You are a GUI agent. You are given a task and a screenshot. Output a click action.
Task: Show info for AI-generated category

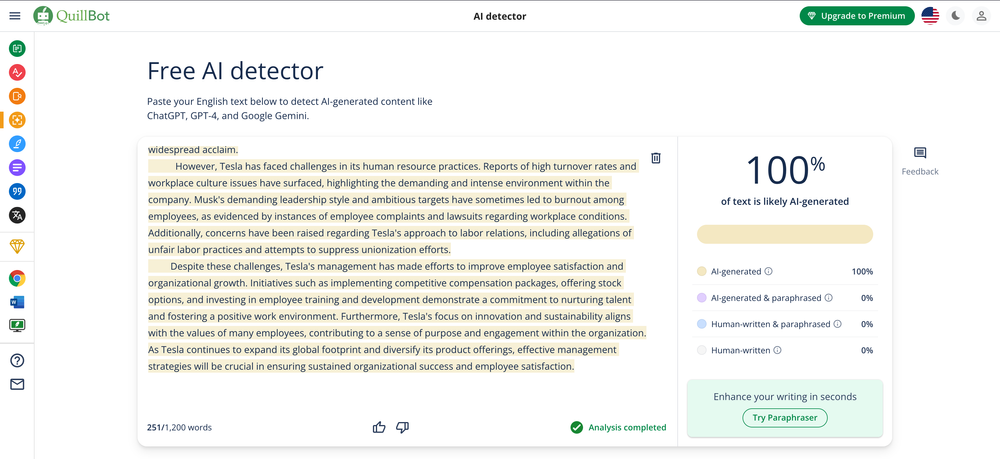tap(768, 272)
